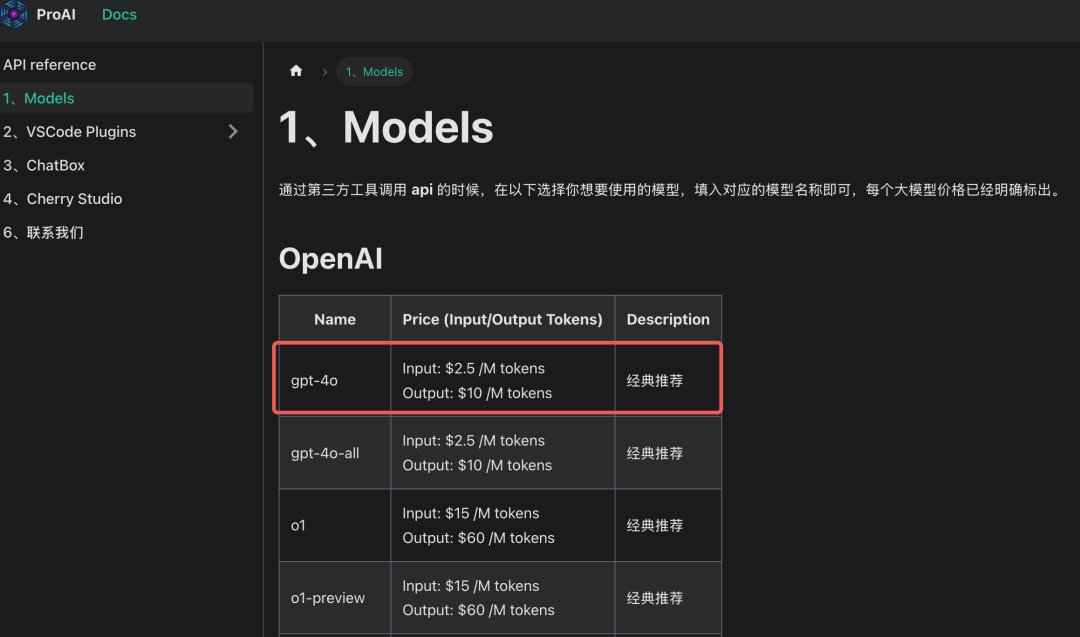Screen dimensions: 1080x637
Task: Open the ProAI brand name link
Action: [x=56, y=14]
